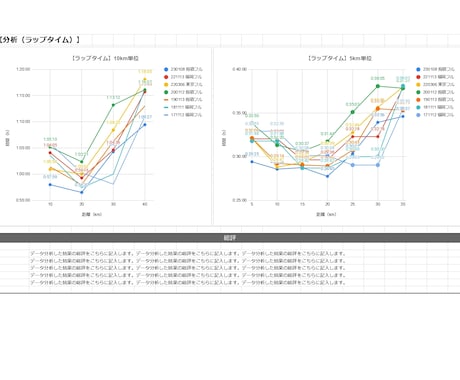Select 190113 legend entry in 10km chart
Viewport: 460px width, 380px height.
pos(183,100)
